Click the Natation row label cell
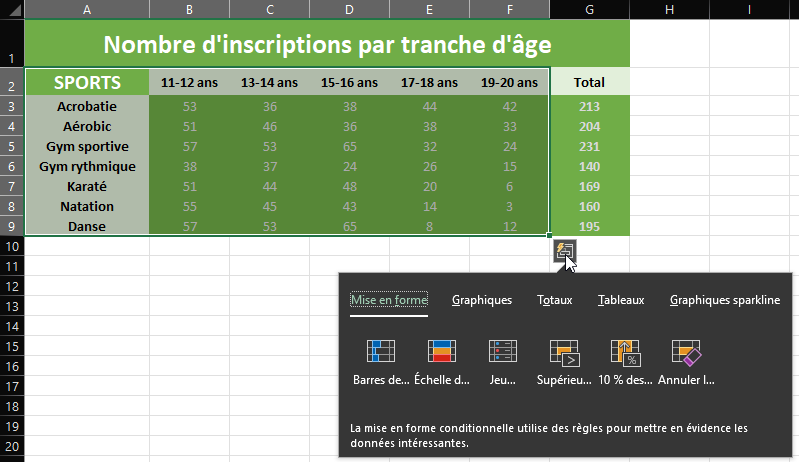The height and width of the screenshot is (462, 799). tap(86, 206)
